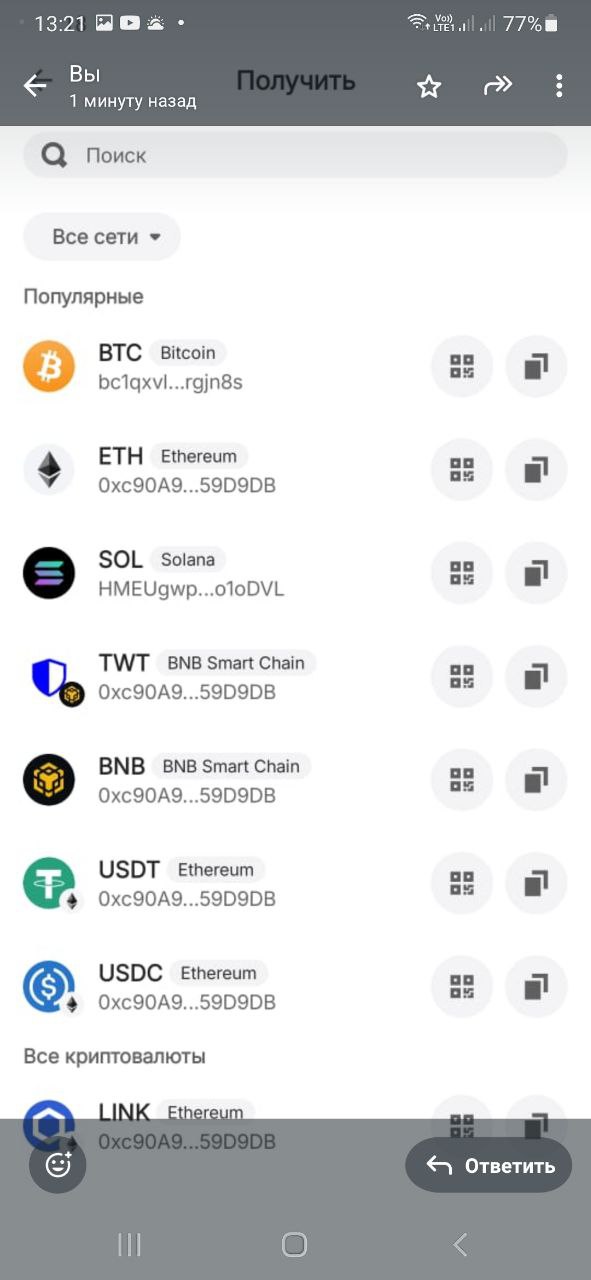Open the emoji reaction button
Screen dimensions: 591x1280
[x=58, y=1164]
